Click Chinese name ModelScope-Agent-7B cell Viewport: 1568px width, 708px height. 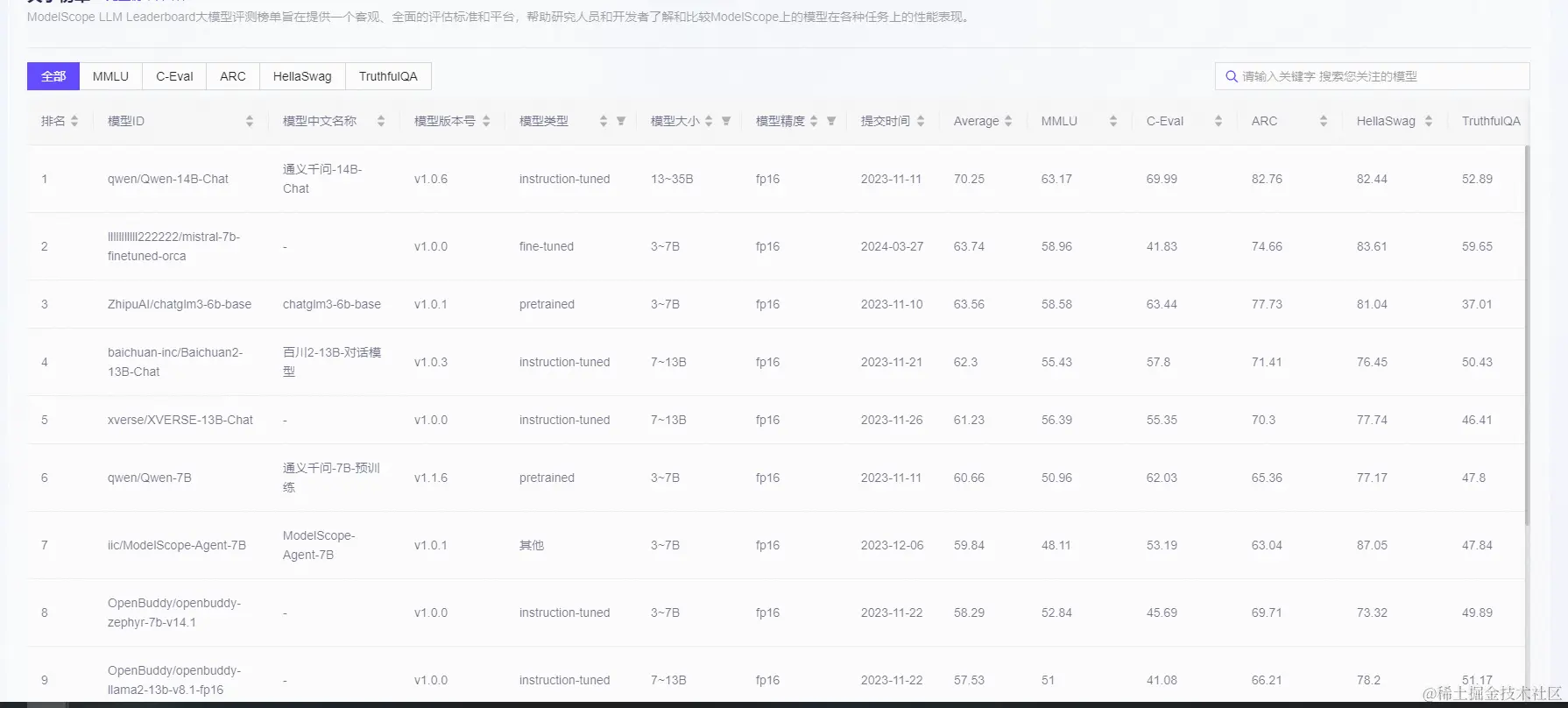[x=319, y=545]
